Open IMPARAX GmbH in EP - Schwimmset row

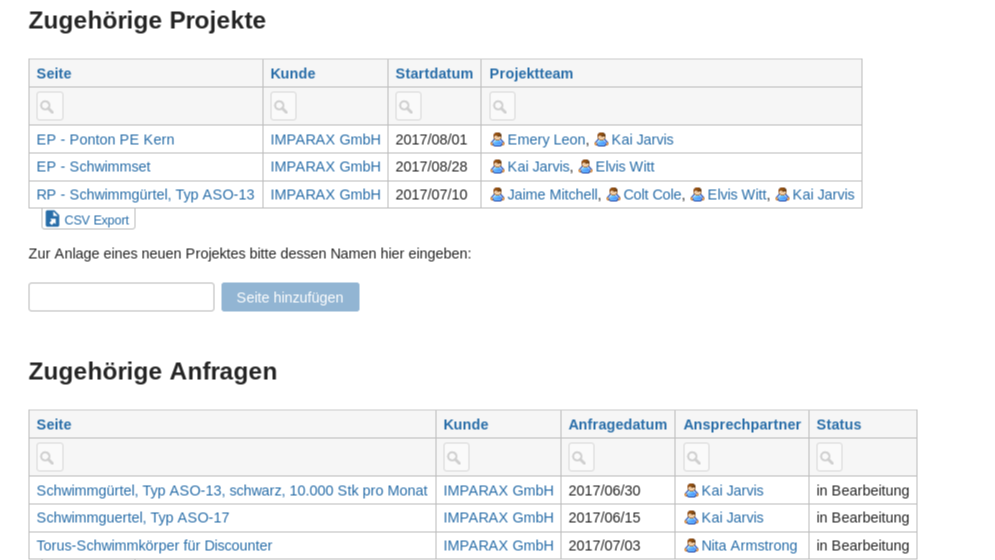pos(326,167)
